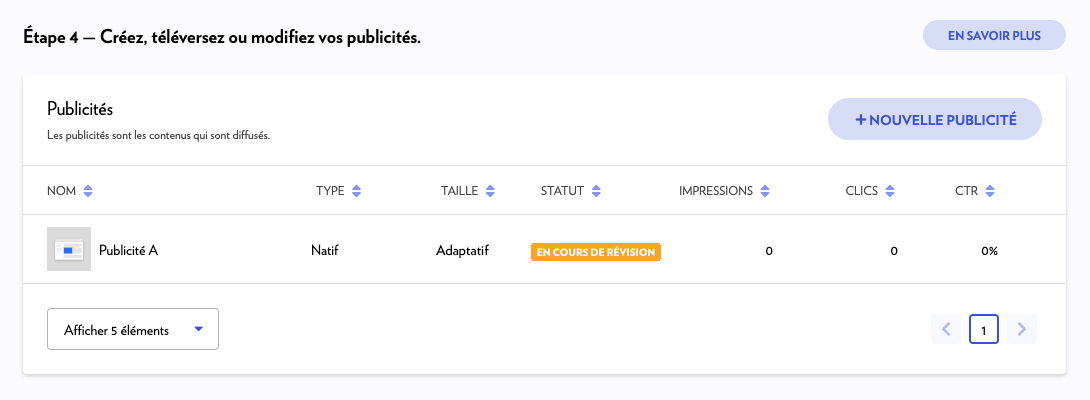Screen dimensions: 1090x400
Task: Click the sort icon next to NOM
Action: coord(88,191)
